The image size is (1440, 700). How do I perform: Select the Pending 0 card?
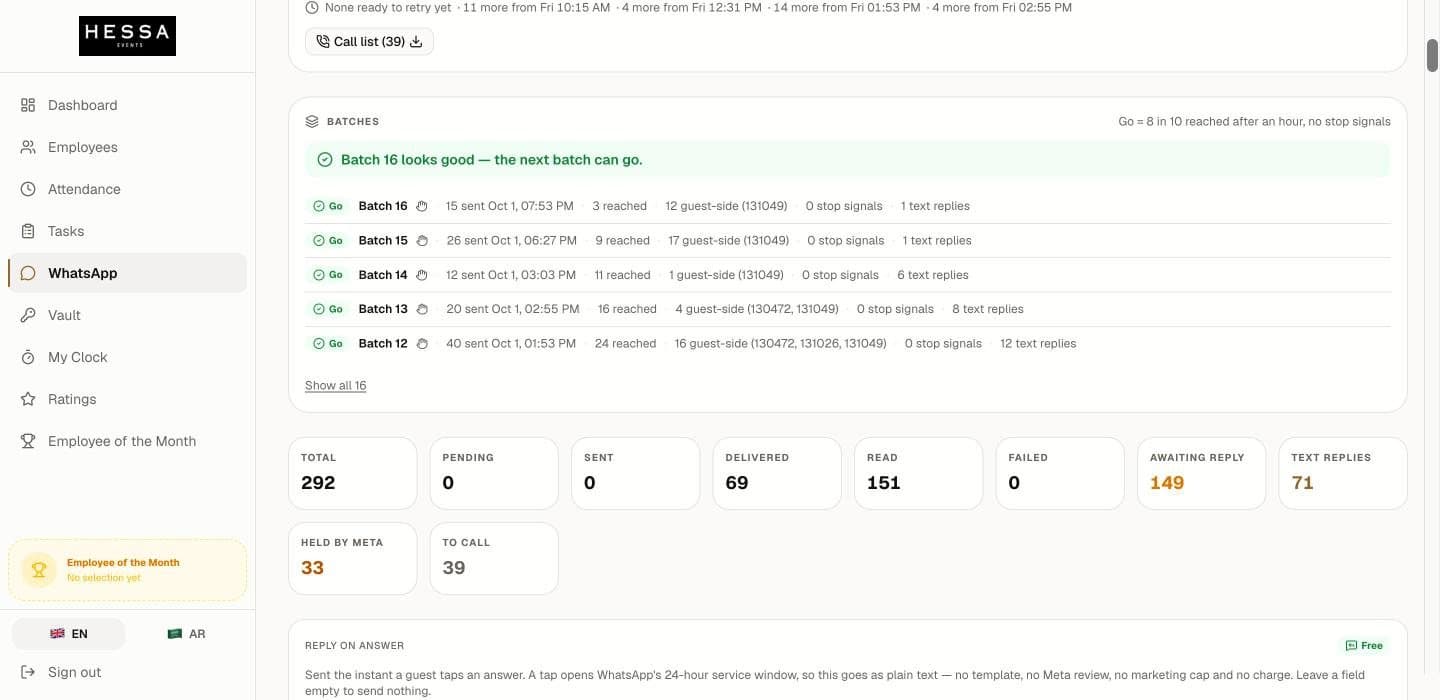(x=494, y=473)
